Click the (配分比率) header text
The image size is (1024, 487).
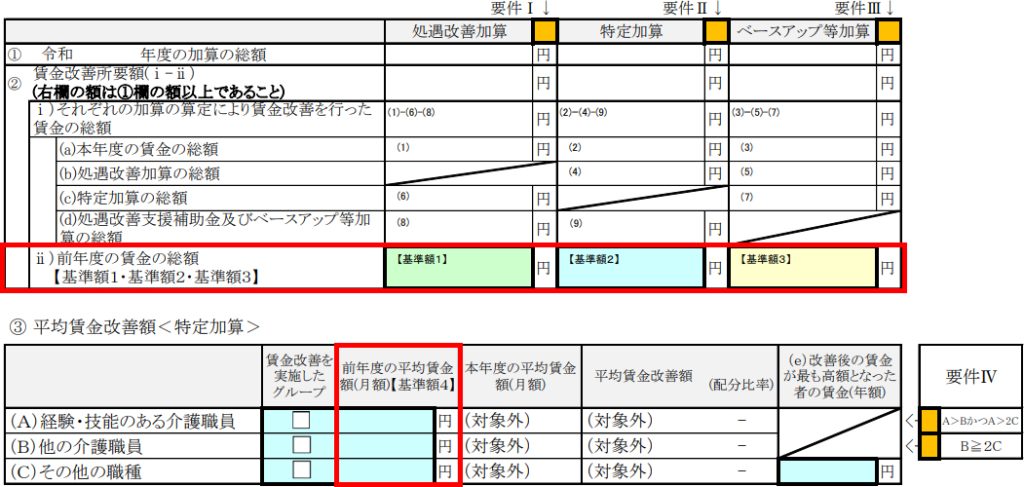coord(741,385)
